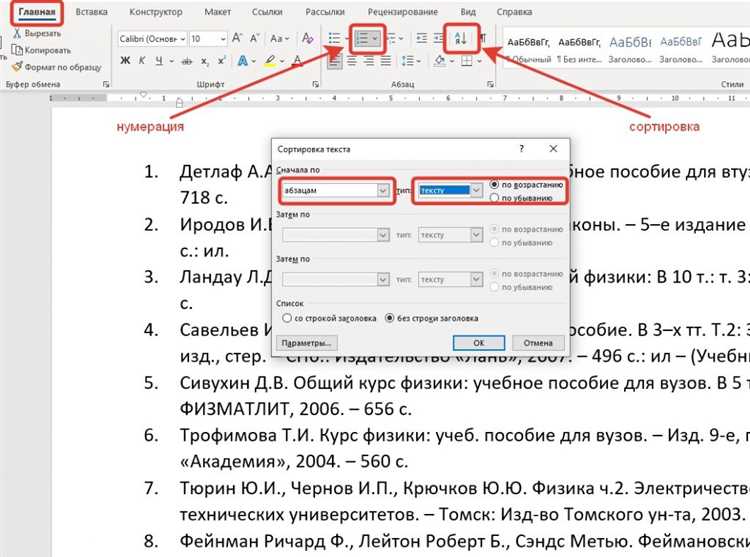Confirm sorting with OK button
The width and height of the screenshot is (750, 557).
point(479,343)
